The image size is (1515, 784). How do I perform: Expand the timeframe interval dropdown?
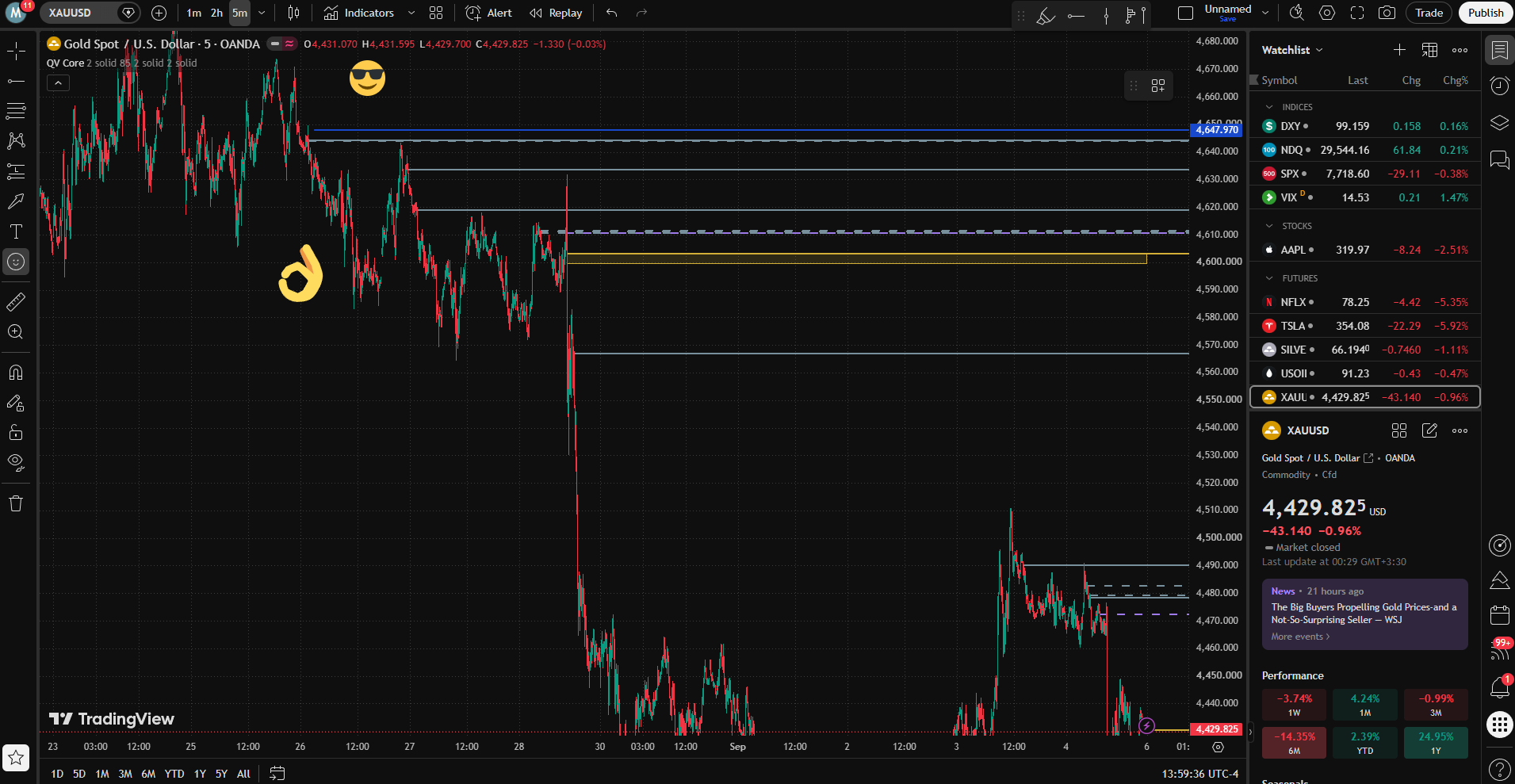262,13
